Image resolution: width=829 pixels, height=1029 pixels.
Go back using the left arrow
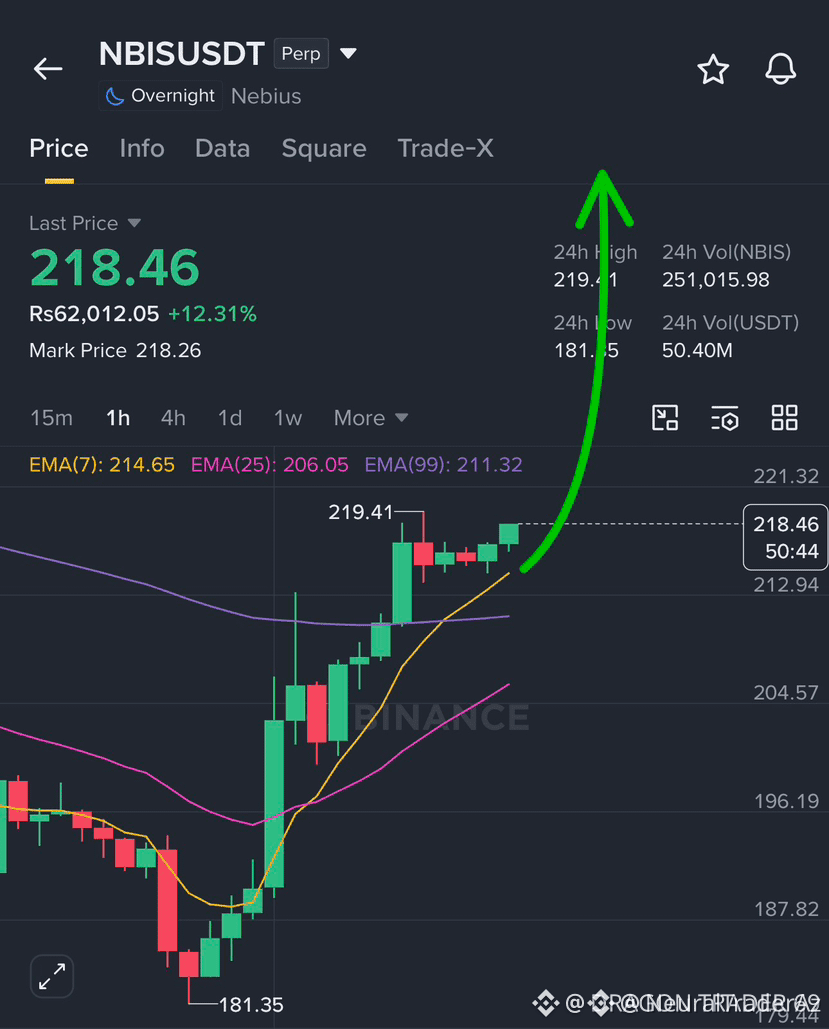pyautogui.click(x=48, y=68)
